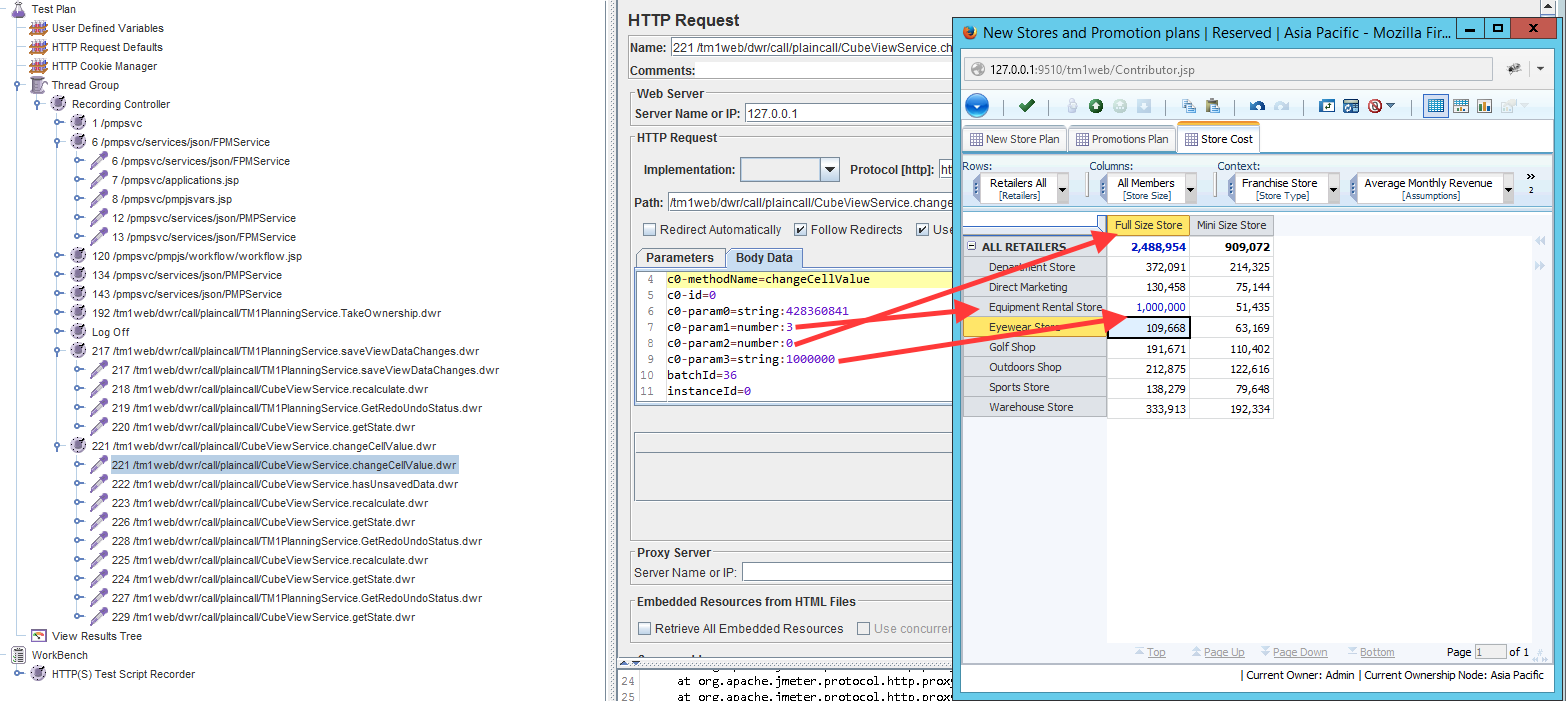
Task: Click the Thread Group spool icon
Action: click(x=38, y=85)
